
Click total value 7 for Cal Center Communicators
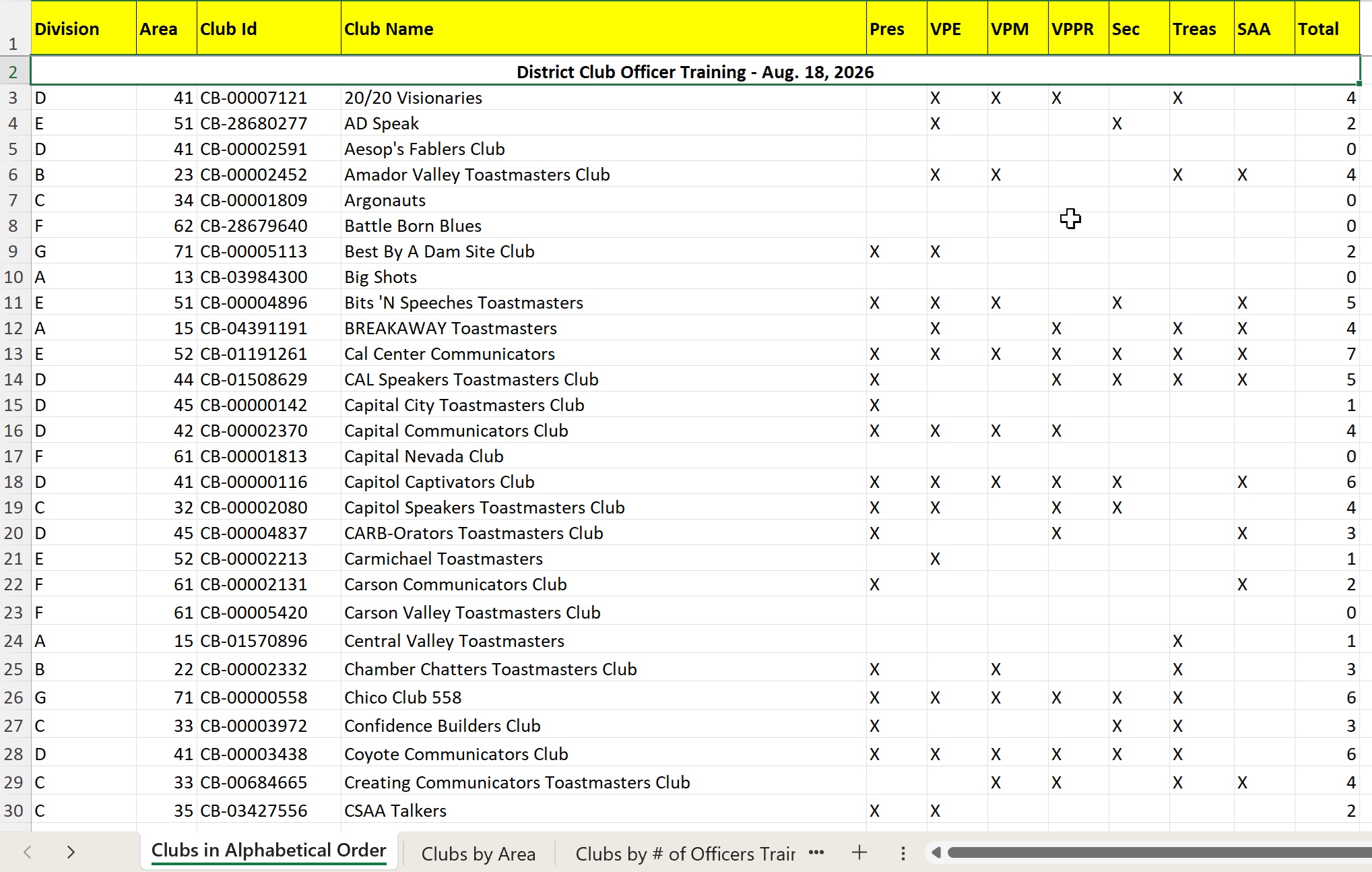(1350, 354)
